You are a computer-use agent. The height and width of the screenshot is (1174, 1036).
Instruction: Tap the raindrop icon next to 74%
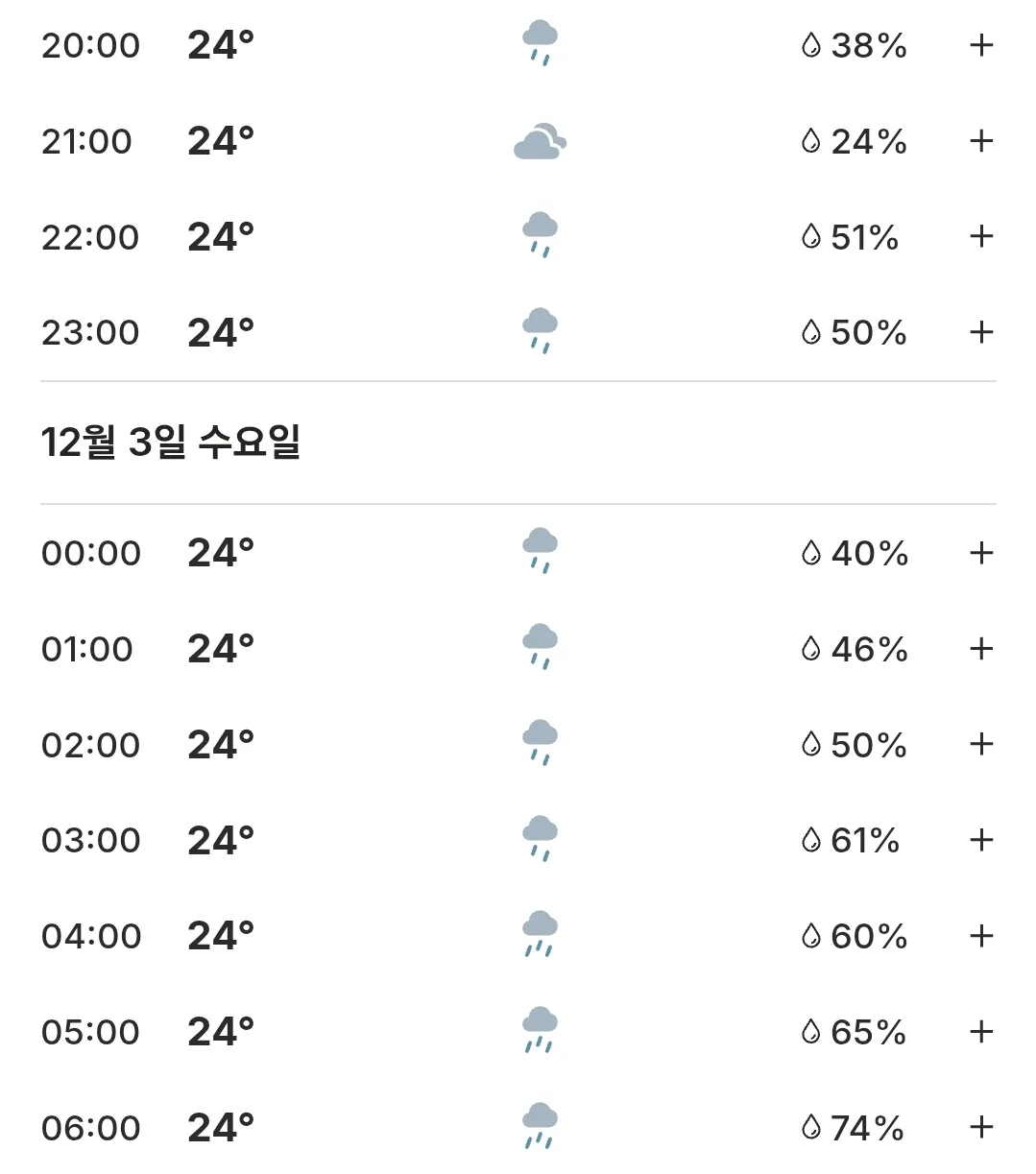(x=811, y=1128)
